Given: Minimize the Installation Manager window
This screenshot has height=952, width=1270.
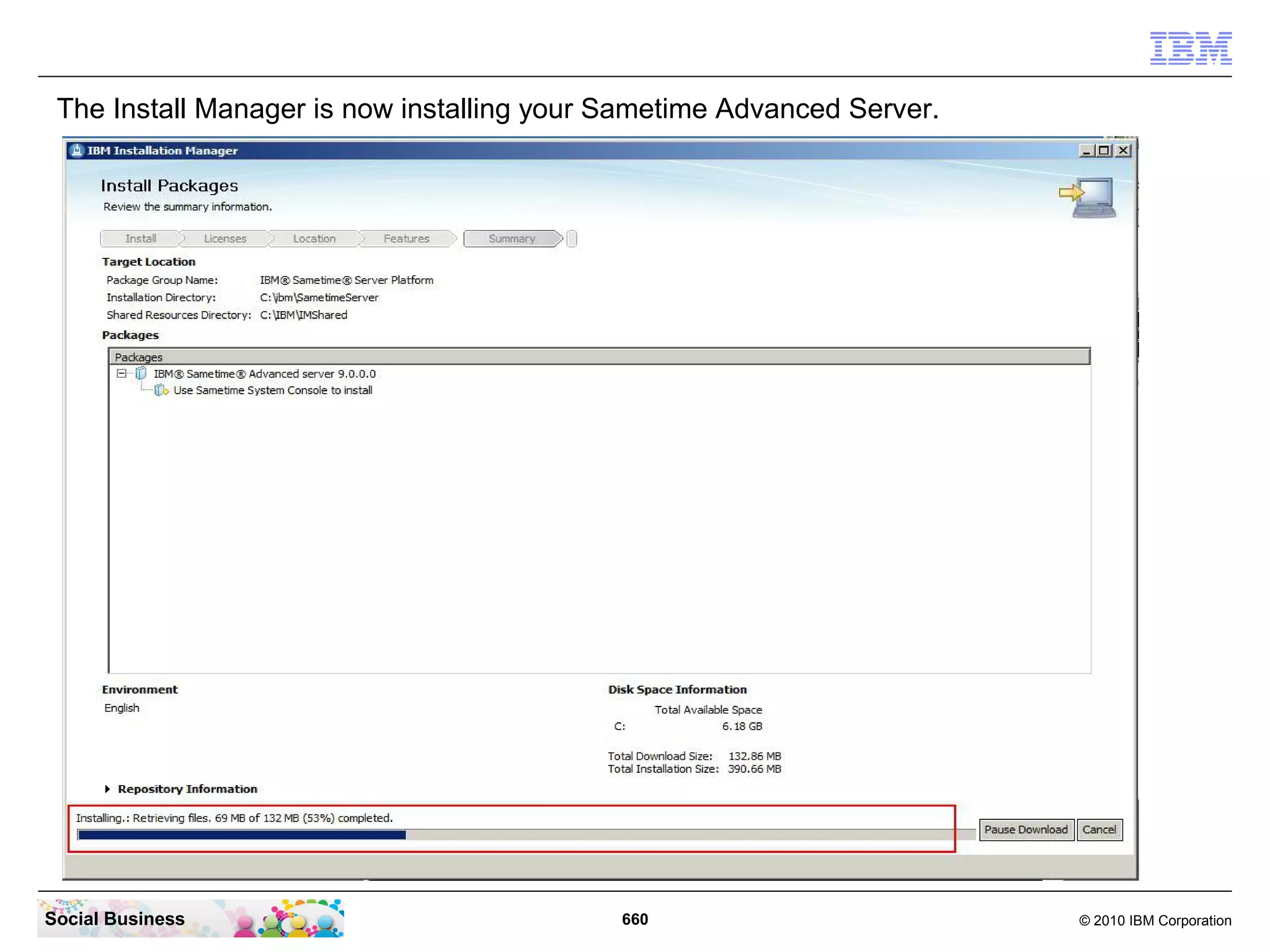Looking at the screenshot, I should [1086, 151].
